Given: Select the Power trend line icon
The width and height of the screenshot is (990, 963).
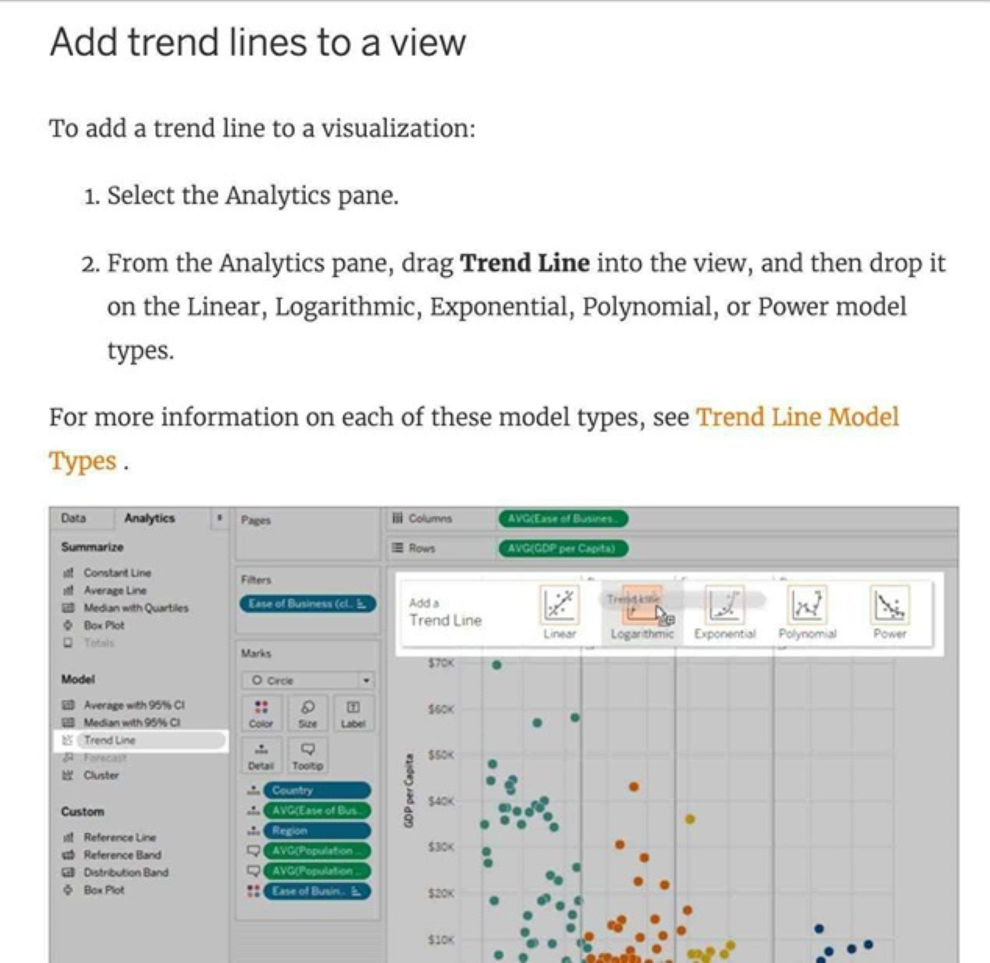Looking at the screenshot, I should pyautogui.click(x=889, y=605).
